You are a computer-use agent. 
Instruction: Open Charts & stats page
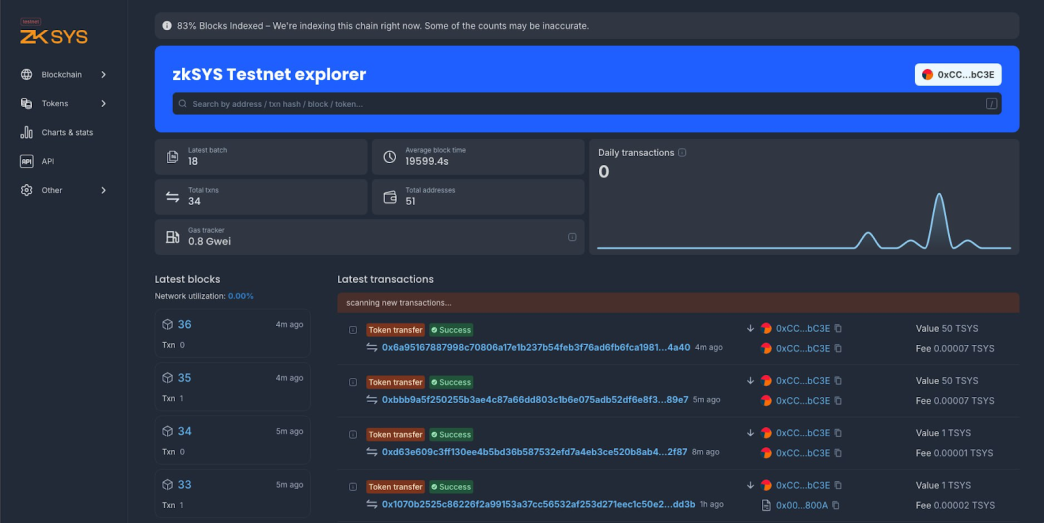pos(66,132)
